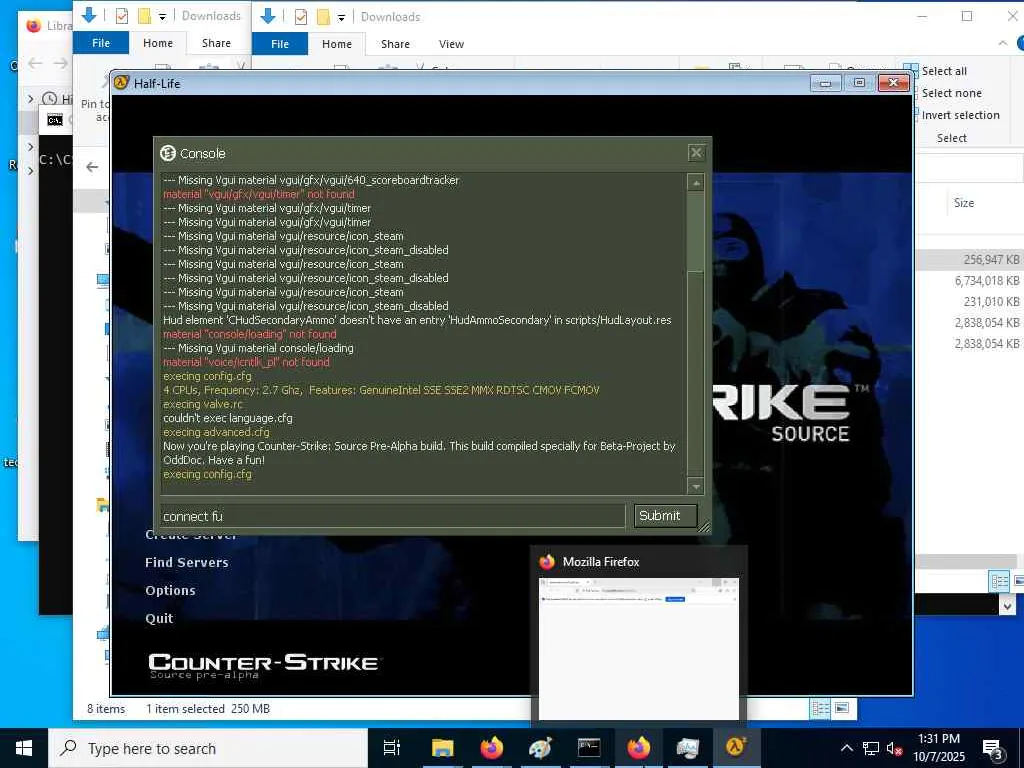1024x768 pixels.
Task: Open Paint from the taskbar
Action: (x=541, y=748)
